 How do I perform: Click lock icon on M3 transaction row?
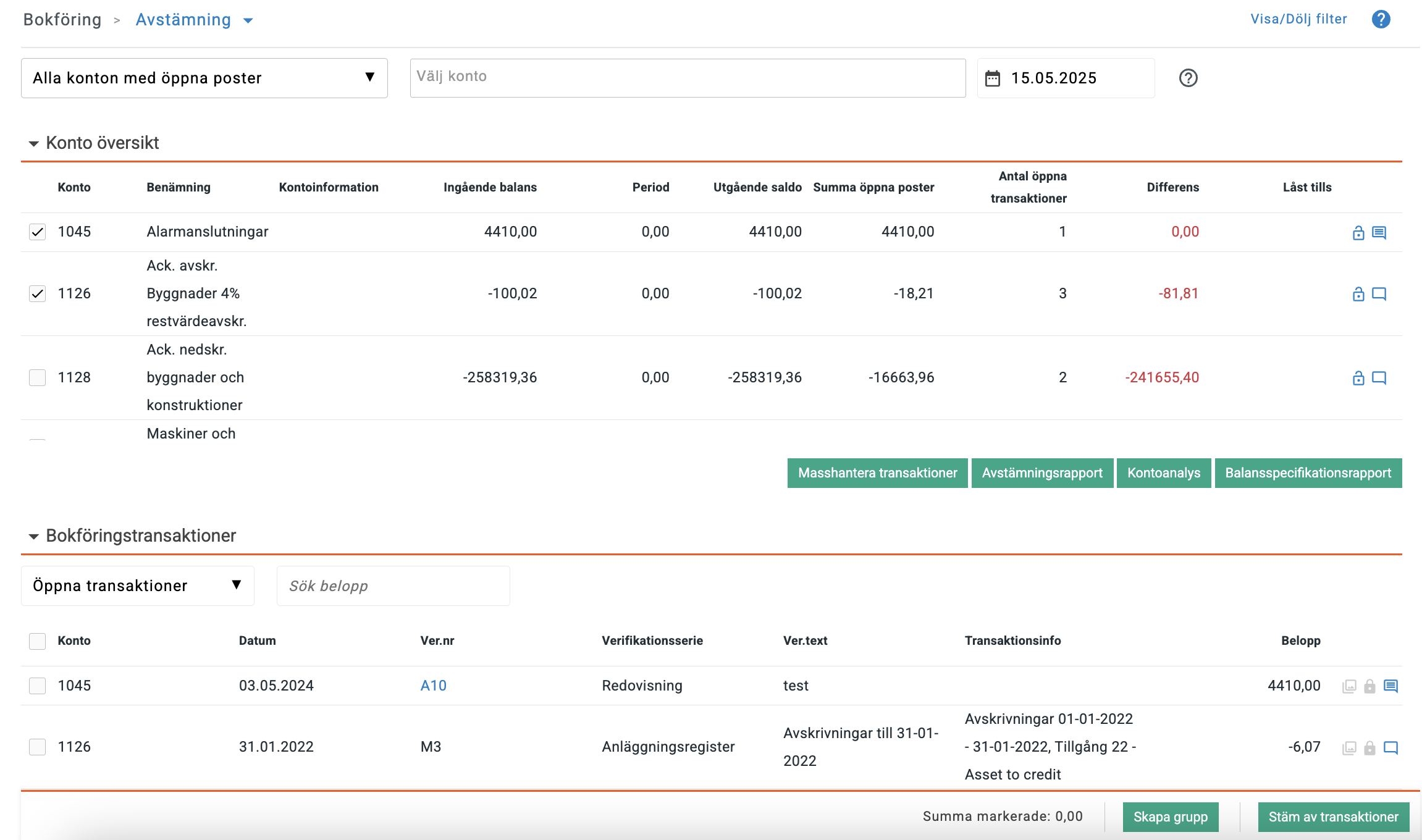point(1369,748)
